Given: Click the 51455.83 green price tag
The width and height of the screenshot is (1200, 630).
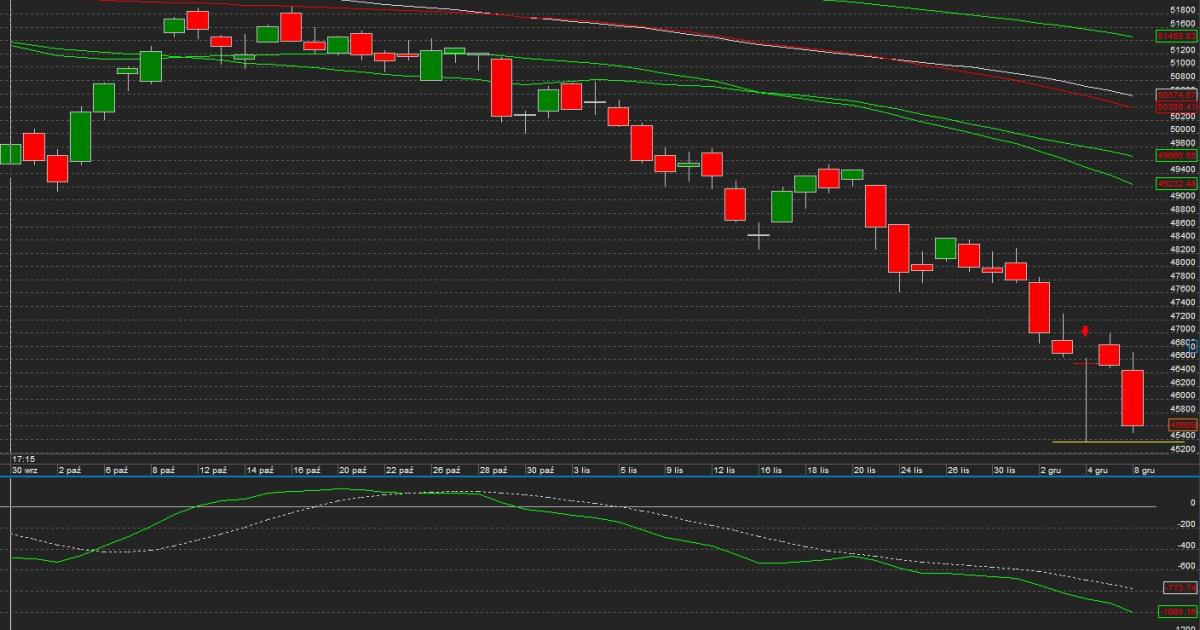Looking at the screenshot, I should 1176,36.
